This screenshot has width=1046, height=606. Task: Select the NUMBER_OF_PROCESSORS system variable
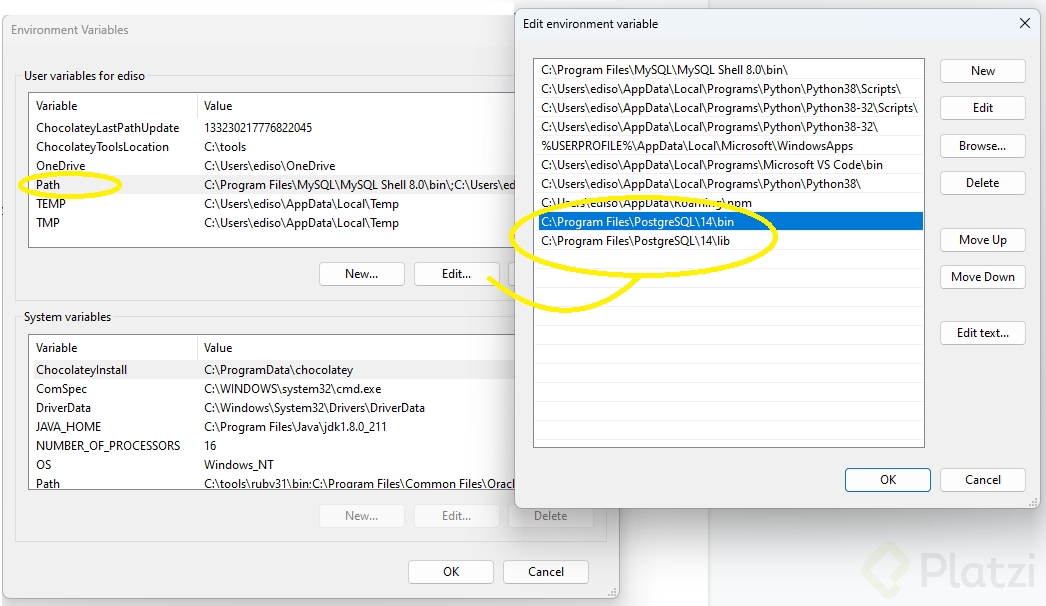[108, 446]
